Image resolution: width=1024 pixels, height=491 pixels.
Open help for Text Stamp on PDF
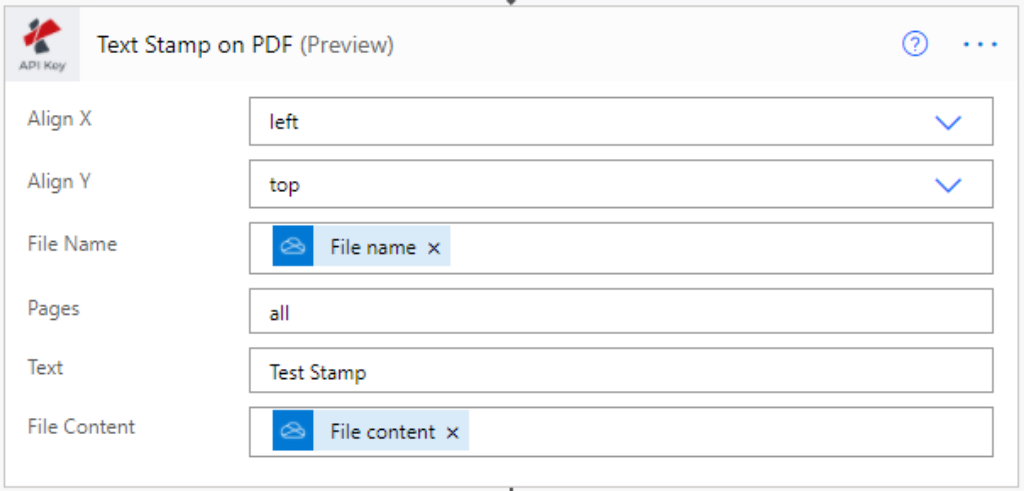pos(915,44)
